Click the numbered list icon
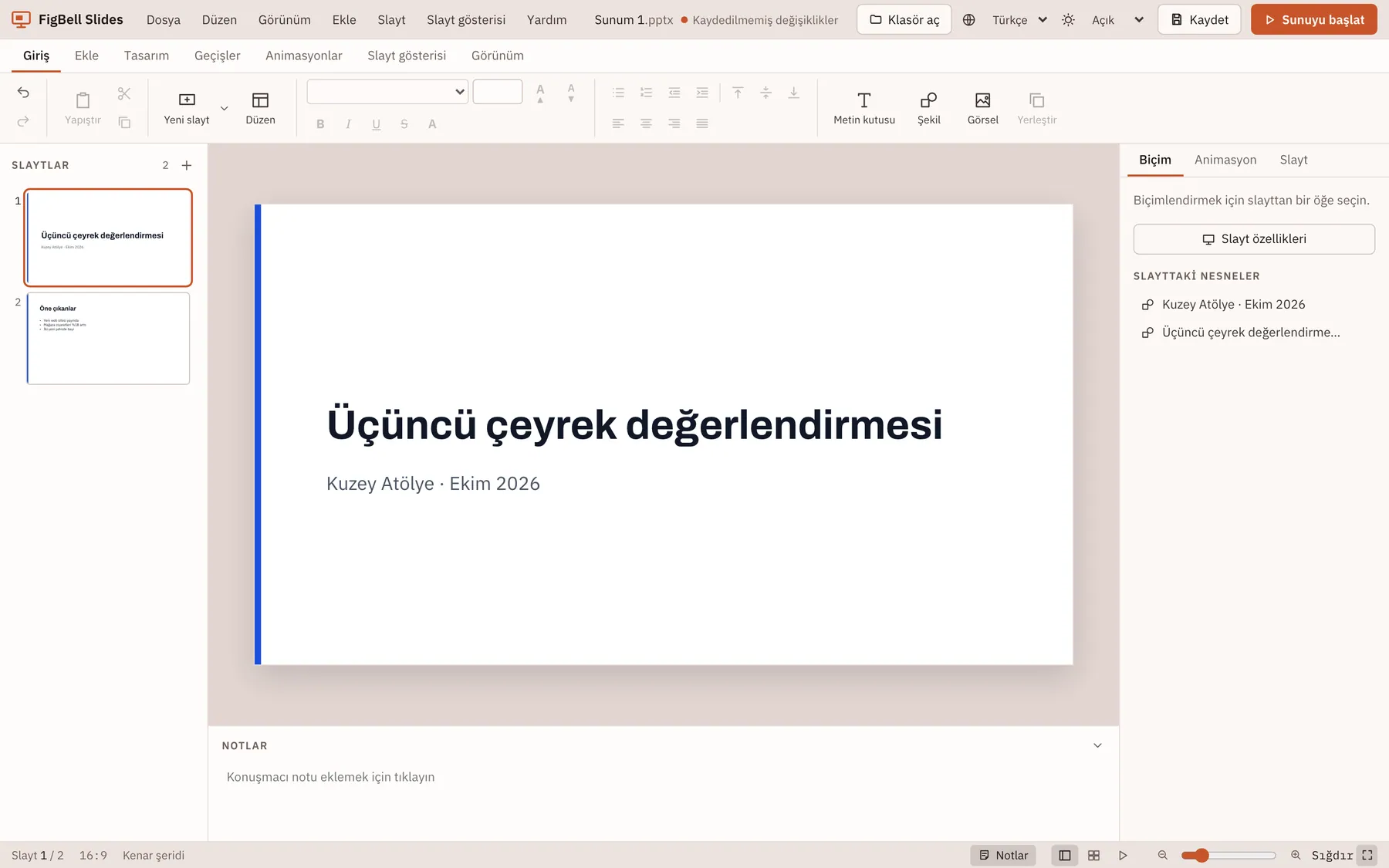1389x868 pixels. pyautogui.click(x=646, y=93)
